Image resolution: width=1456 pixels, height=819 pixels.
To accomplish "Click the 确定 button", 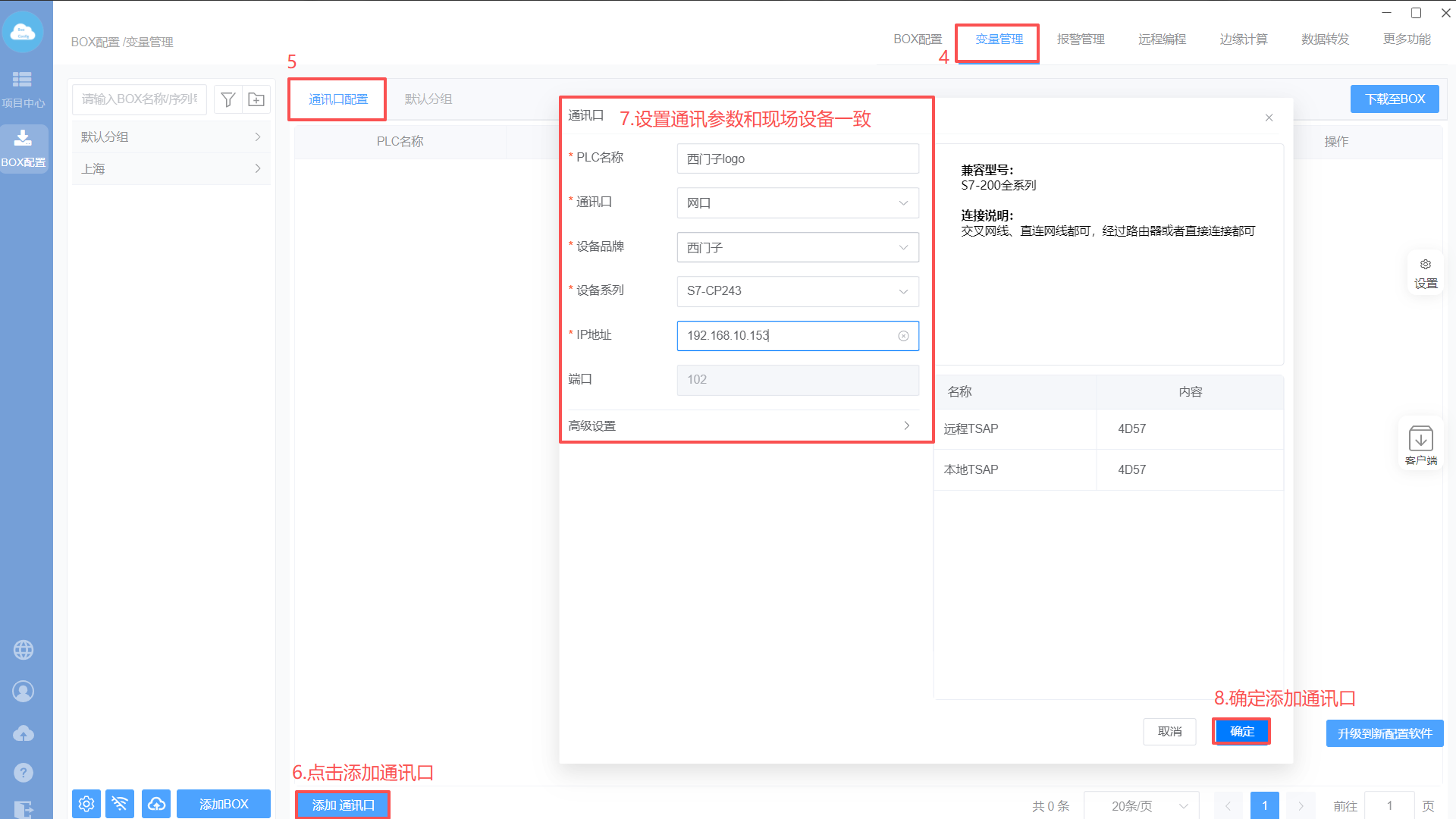I will click(x=1241, y=731).
